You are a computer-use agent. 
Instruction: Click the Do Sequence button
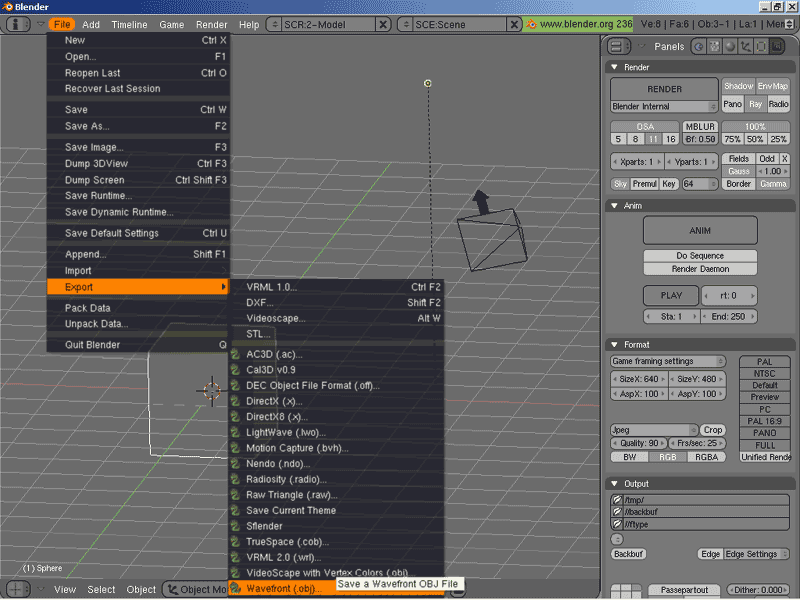pyautogui.click(x=699, y=256)
